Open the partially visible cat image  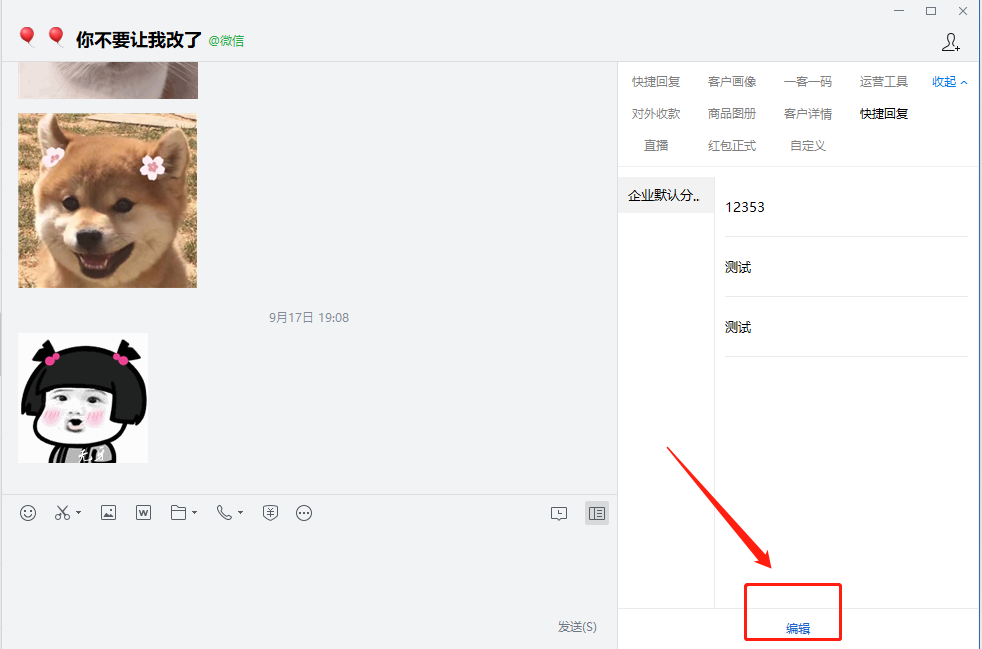[108, 80]
